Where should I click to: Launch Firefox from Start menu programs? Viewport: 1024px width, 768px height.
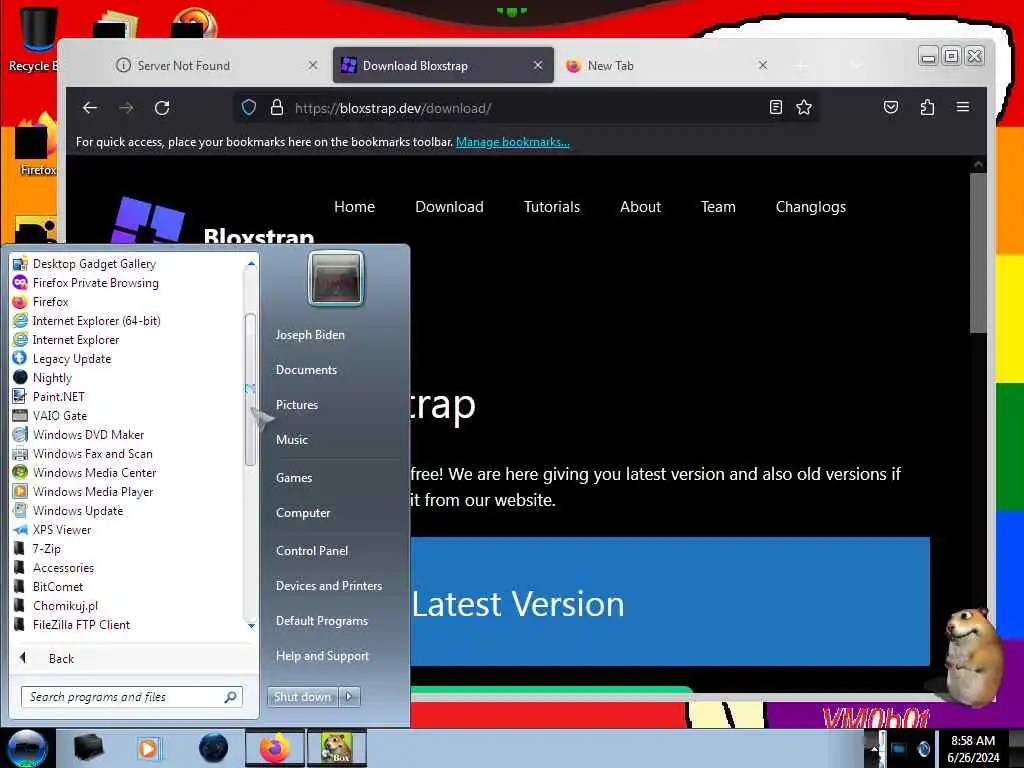point(127,302)
